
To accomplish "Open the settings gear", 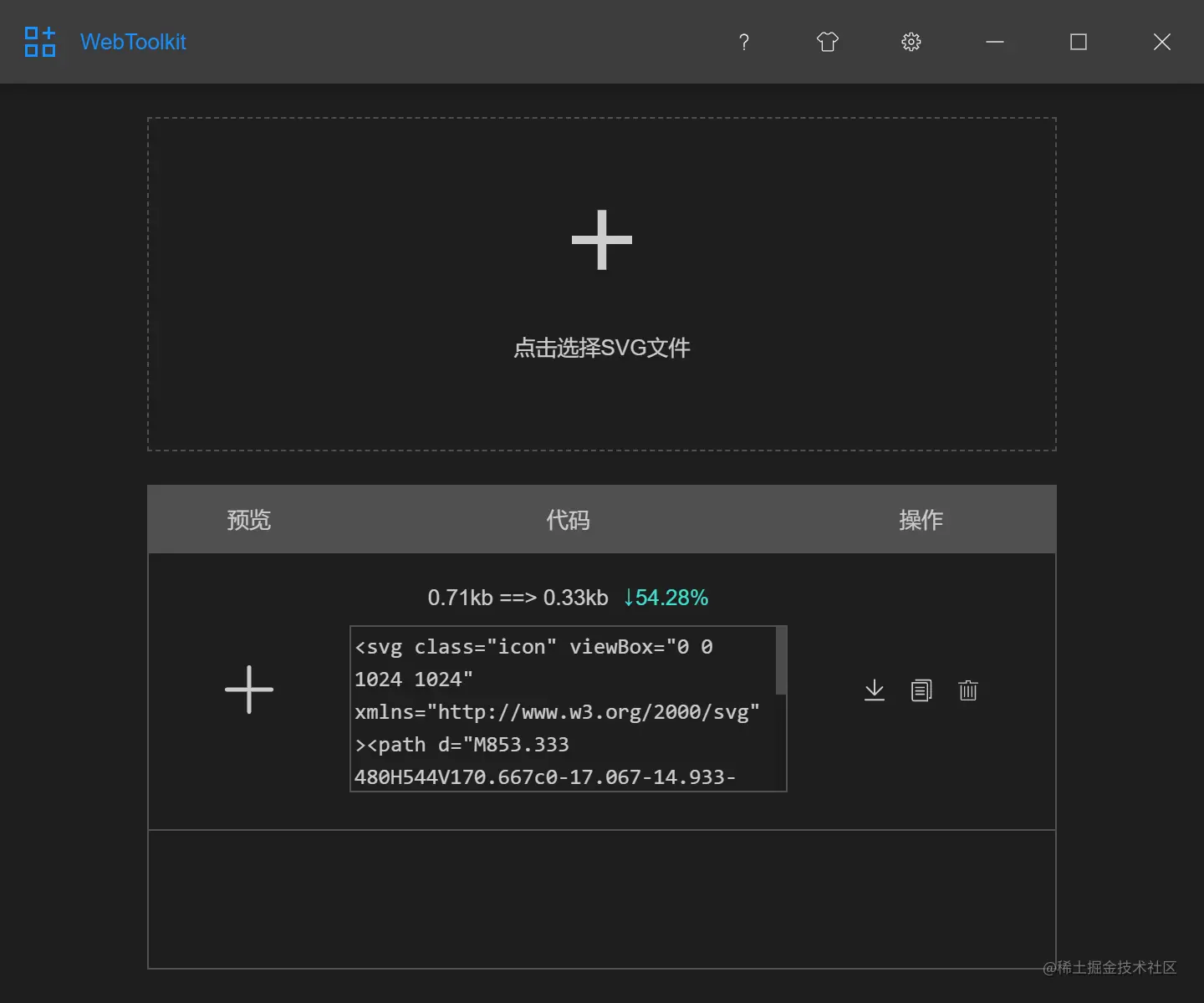I will 911,42.
